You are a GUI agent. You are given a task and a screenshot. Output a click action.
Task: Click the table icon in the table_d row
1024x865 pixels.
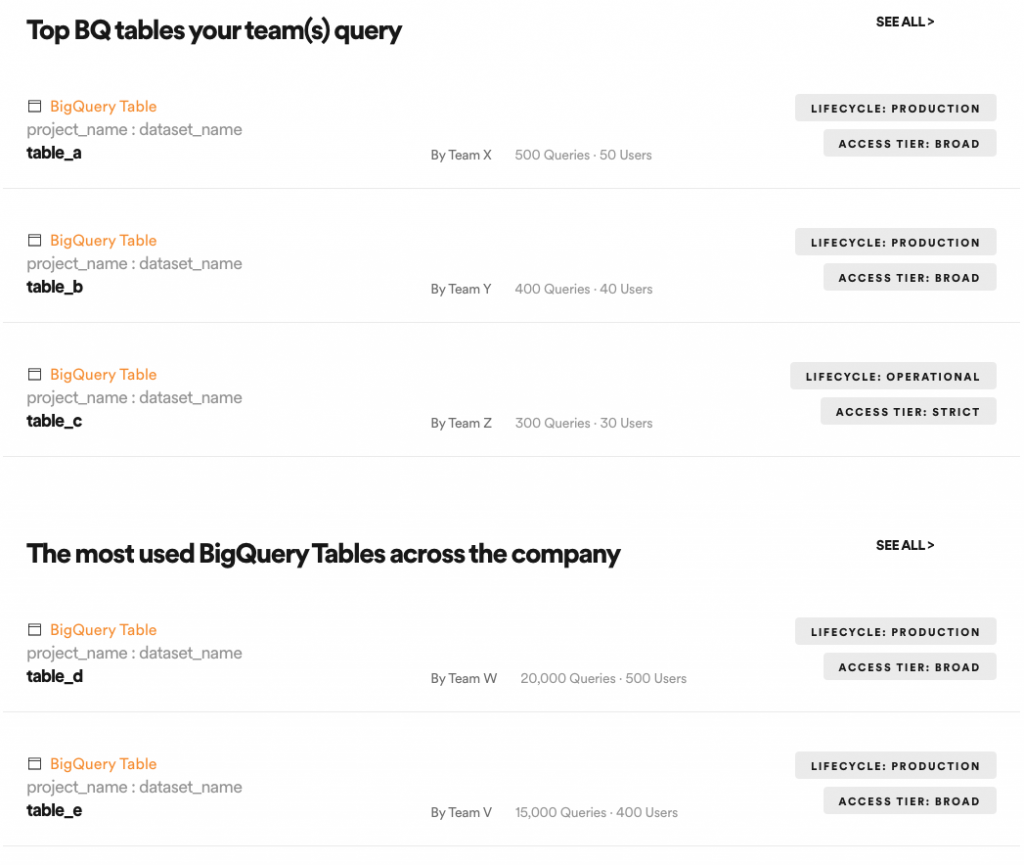point(34,629)
